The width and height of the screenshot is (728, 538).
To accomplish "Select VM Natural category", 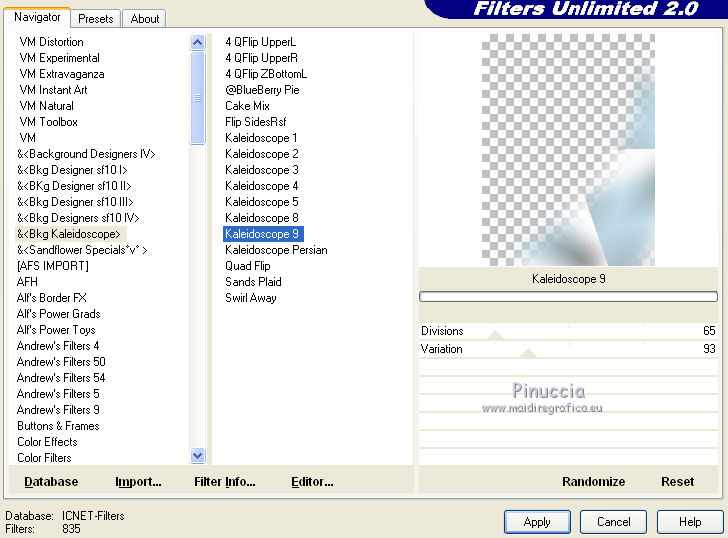I will (x=46, y=106).
